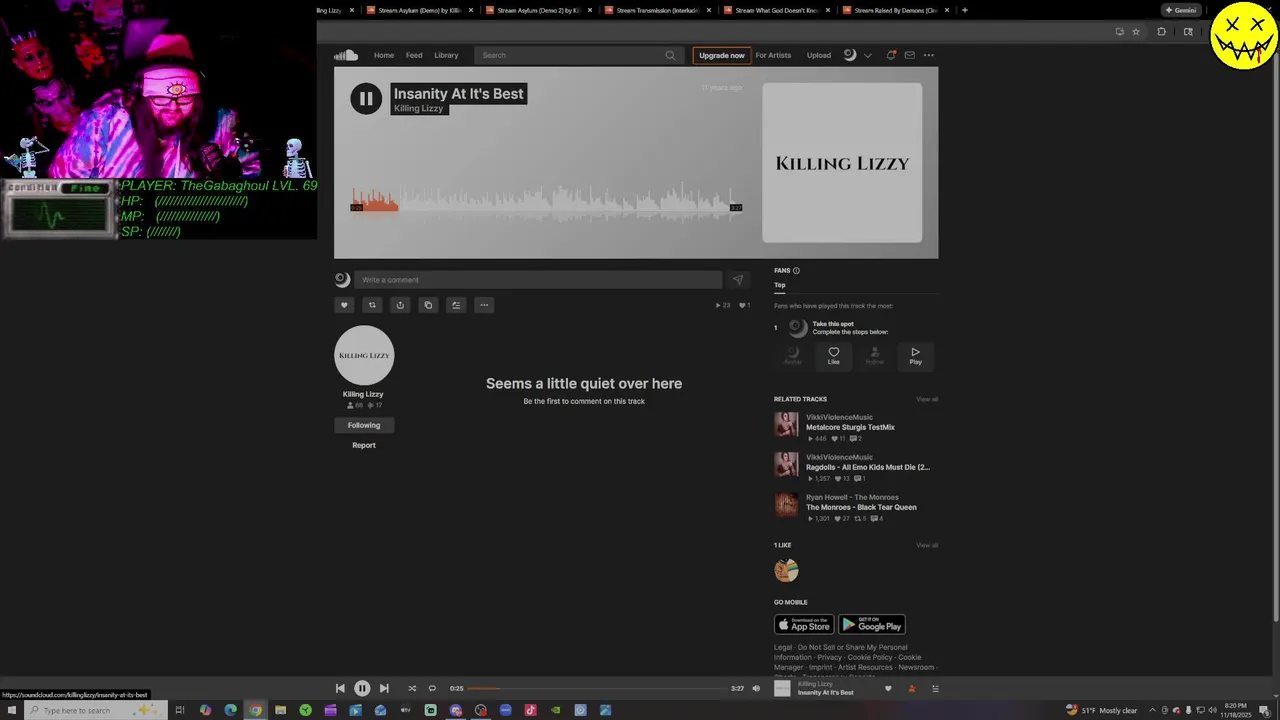
Task: Click the SoundCloud logo in the header
Action: [346, 55]
